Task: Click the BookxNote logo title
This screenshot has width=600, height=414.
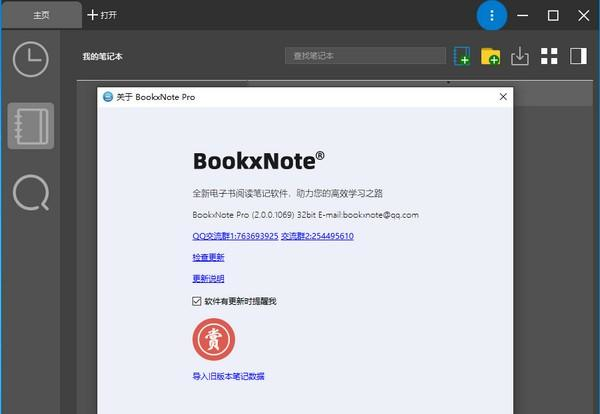Action: click(x=259, y=161)
